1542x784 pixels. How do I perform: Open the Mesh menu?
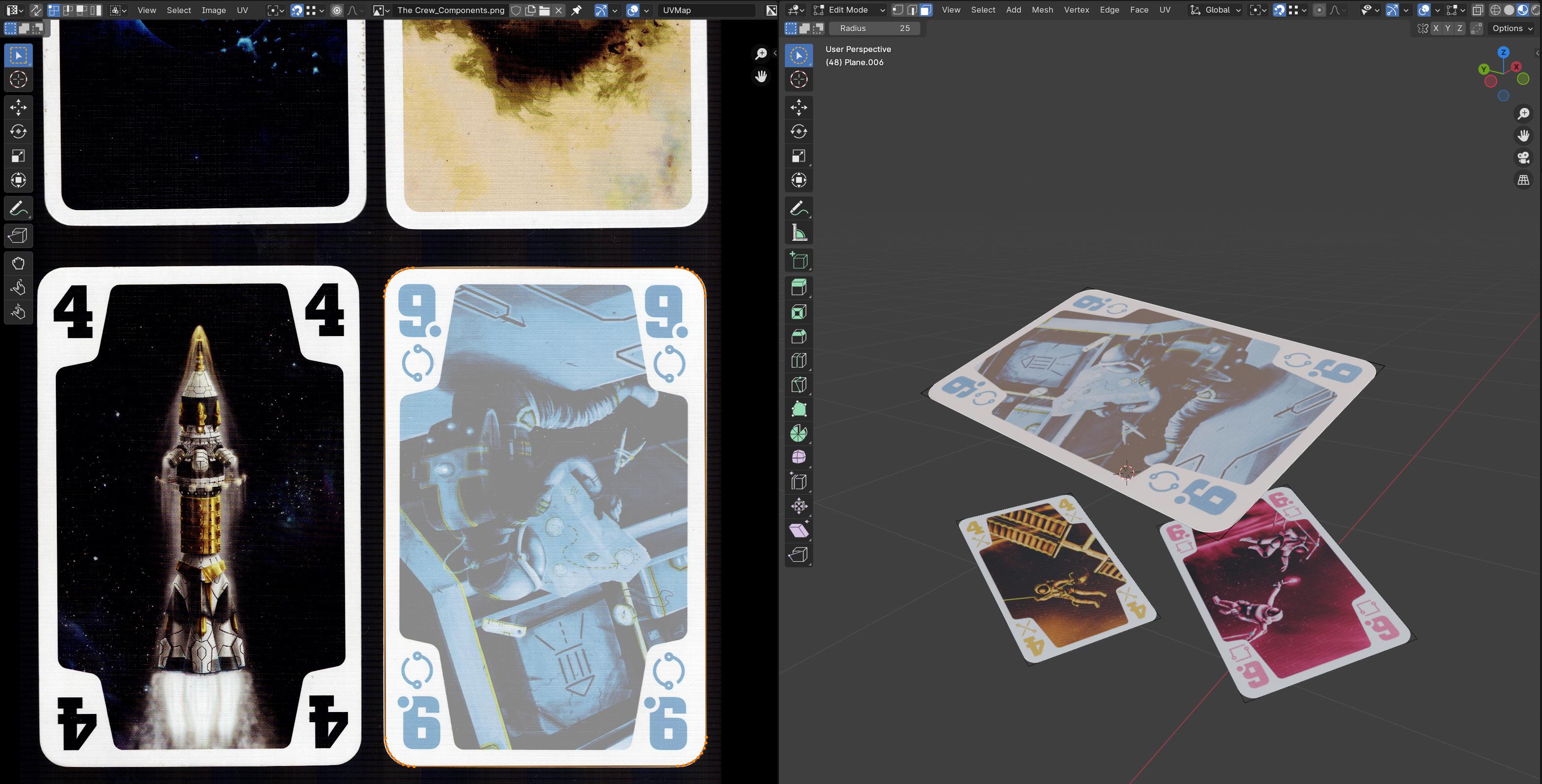(x=1042, y=10)
